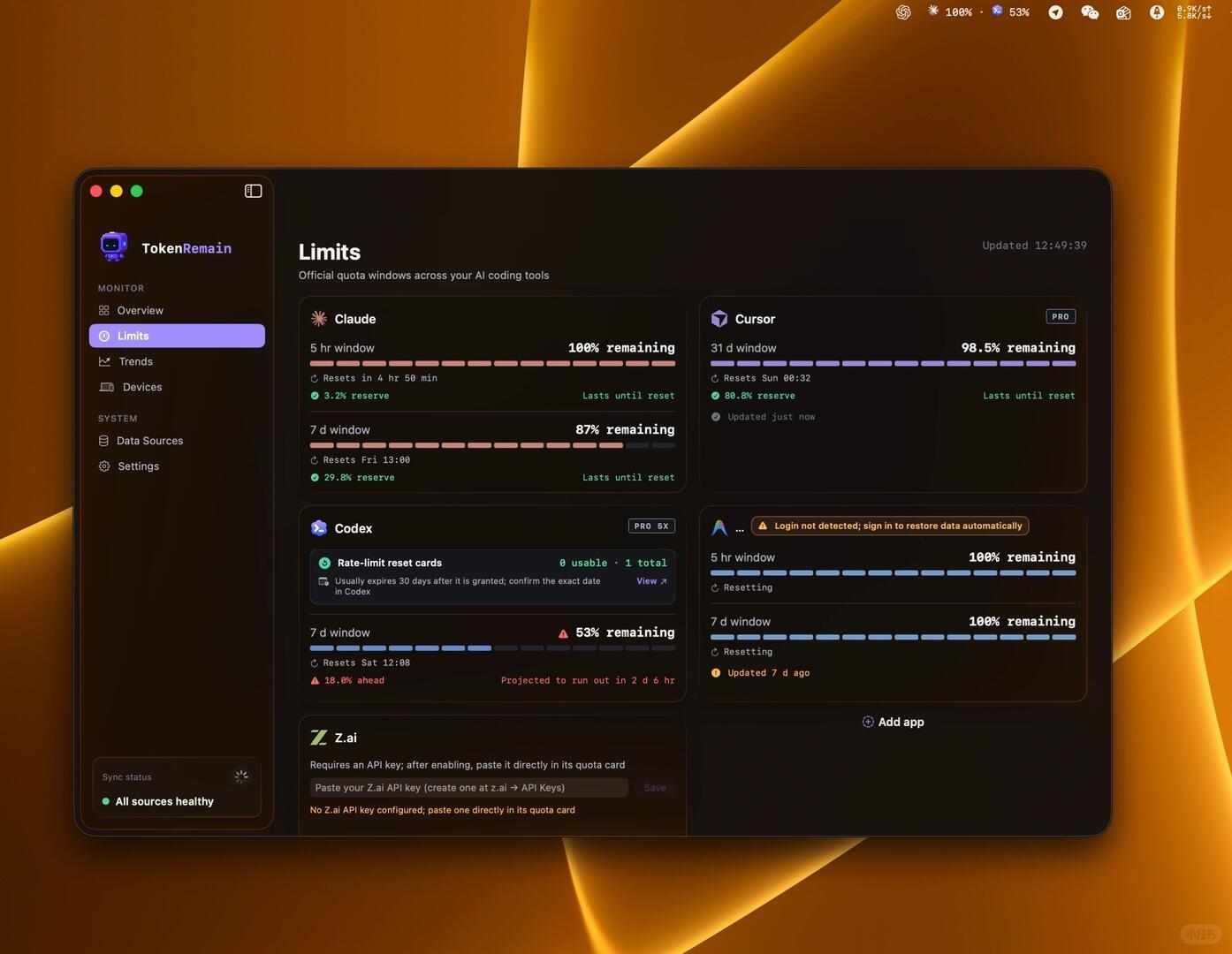The width and height of the screenshot is (1232, 954).
Task: Select Limits in the sidebar
Action: point(177,336)
